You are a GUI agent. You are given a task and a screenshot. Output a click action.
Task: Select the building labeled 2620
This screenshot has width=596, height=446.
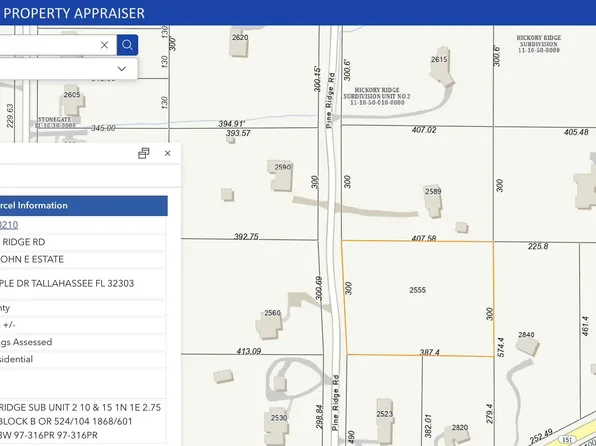pyautogui.click(x=239, y=44)
